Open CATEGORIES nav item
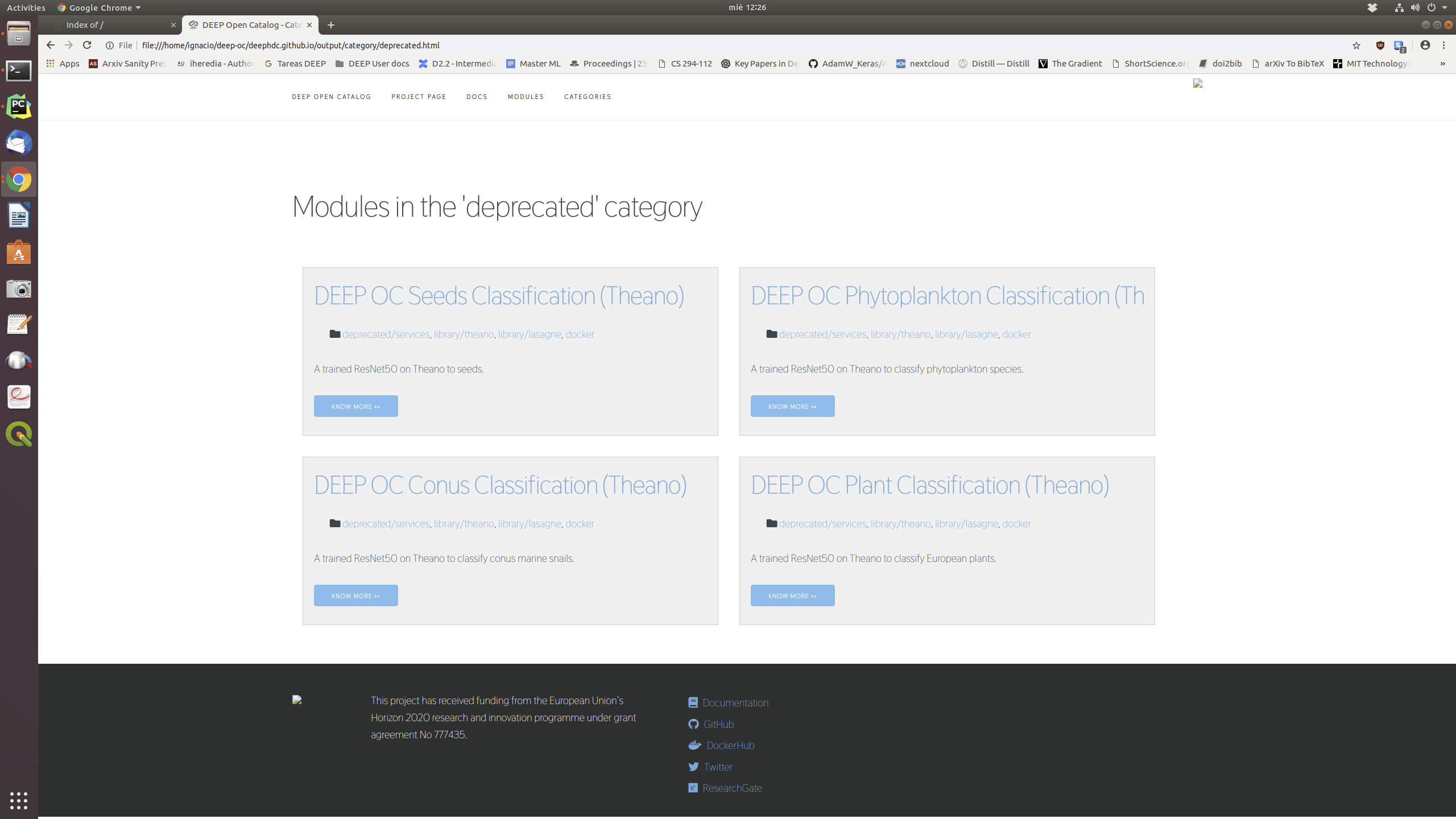Screen dimensions: 1456x819 pos(588,97)
